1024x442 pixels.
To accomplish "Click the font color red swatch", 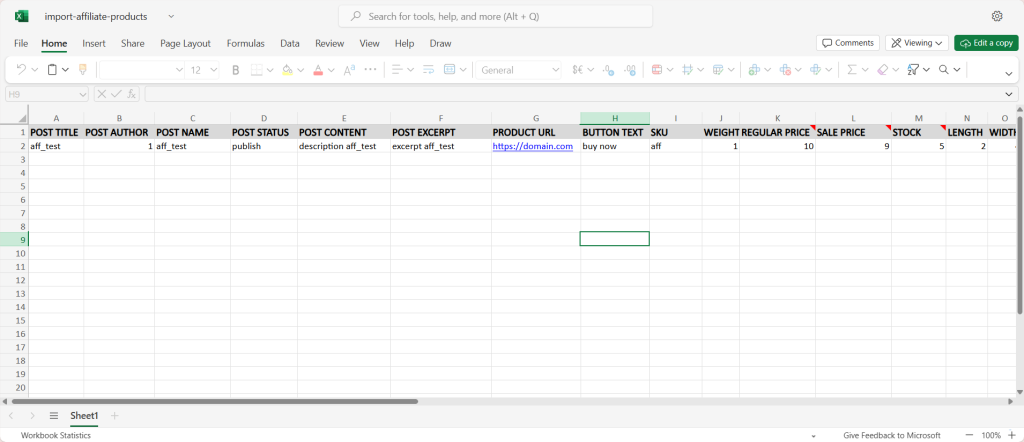I will coord(318,70).
